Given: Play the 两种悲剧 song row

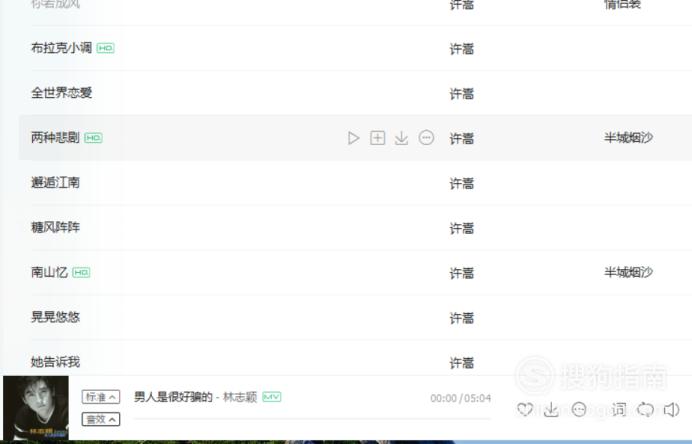Looking at the screenshot, I should 353,138.
